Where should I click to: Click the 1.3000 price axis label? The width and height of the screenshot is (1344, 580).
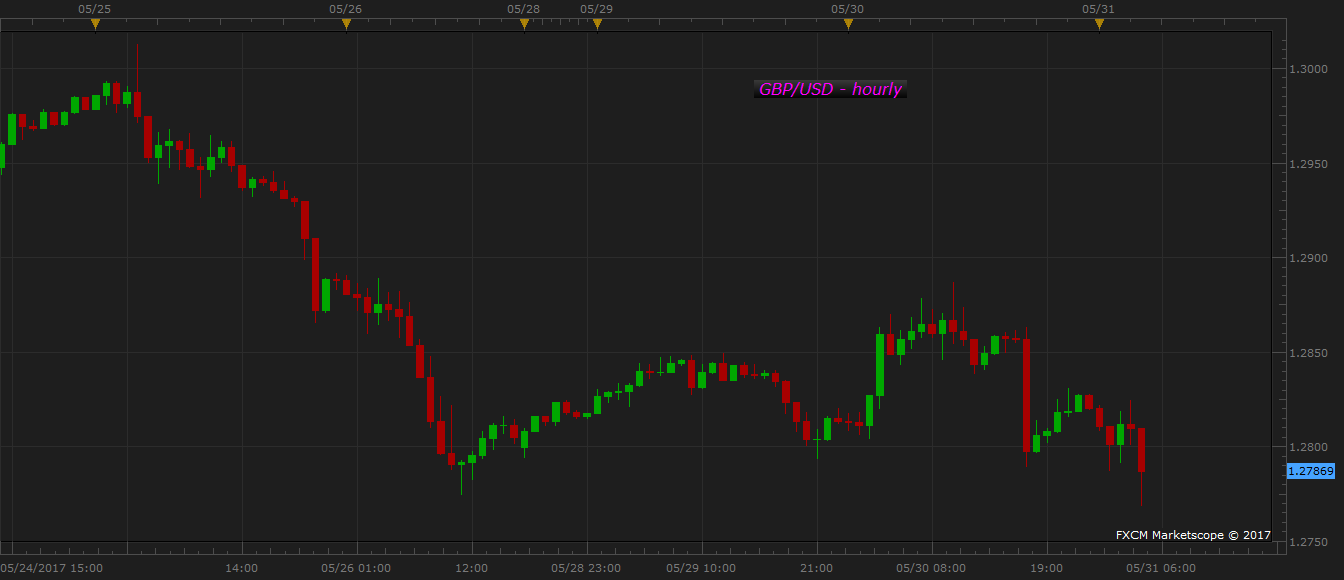pyautogui.click(x=1308, y=69)
